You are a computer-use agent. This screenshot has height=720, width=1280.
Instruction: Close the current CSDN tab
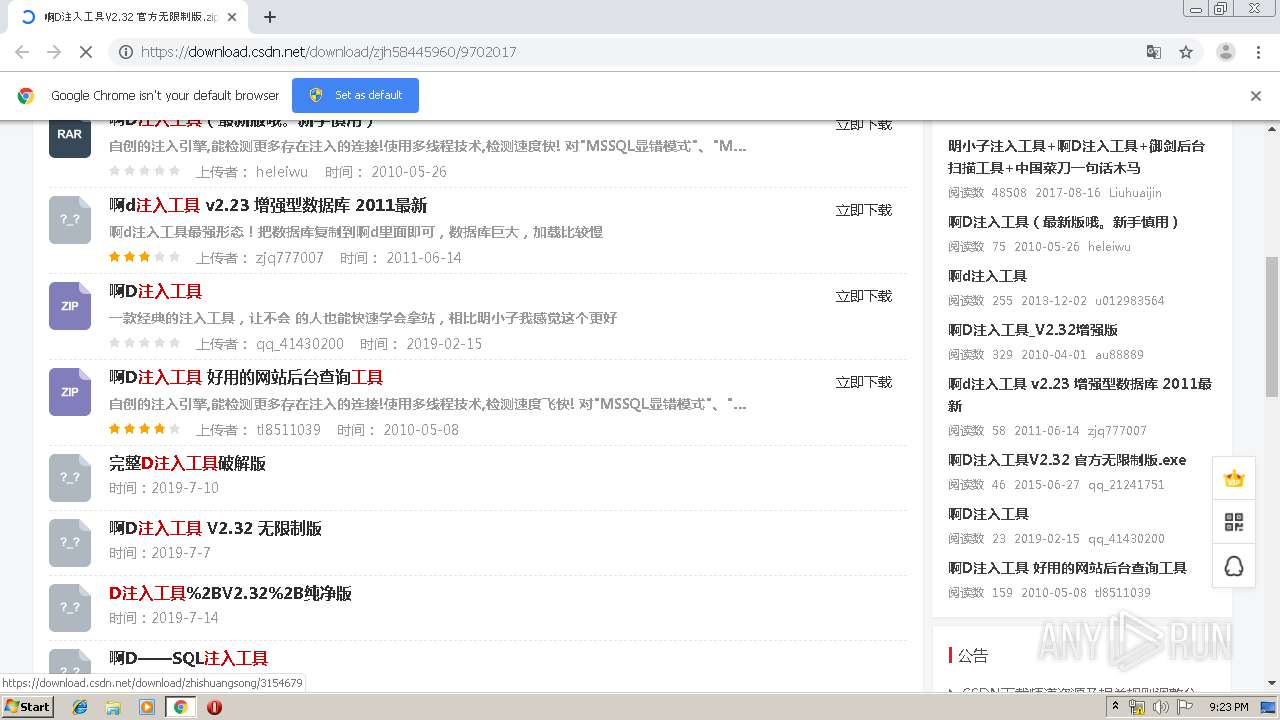(x=231, y=17)
